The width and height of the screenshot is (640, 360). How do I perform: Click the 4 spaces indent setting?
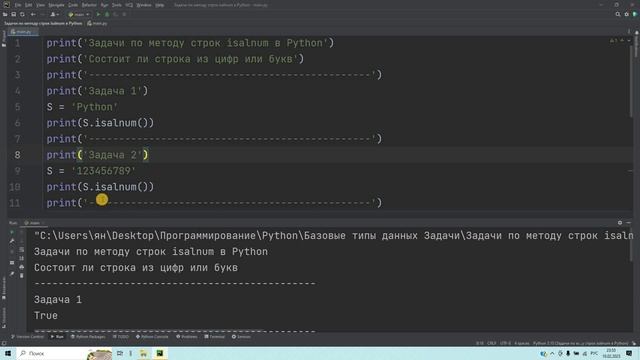[x=522, y=343]
